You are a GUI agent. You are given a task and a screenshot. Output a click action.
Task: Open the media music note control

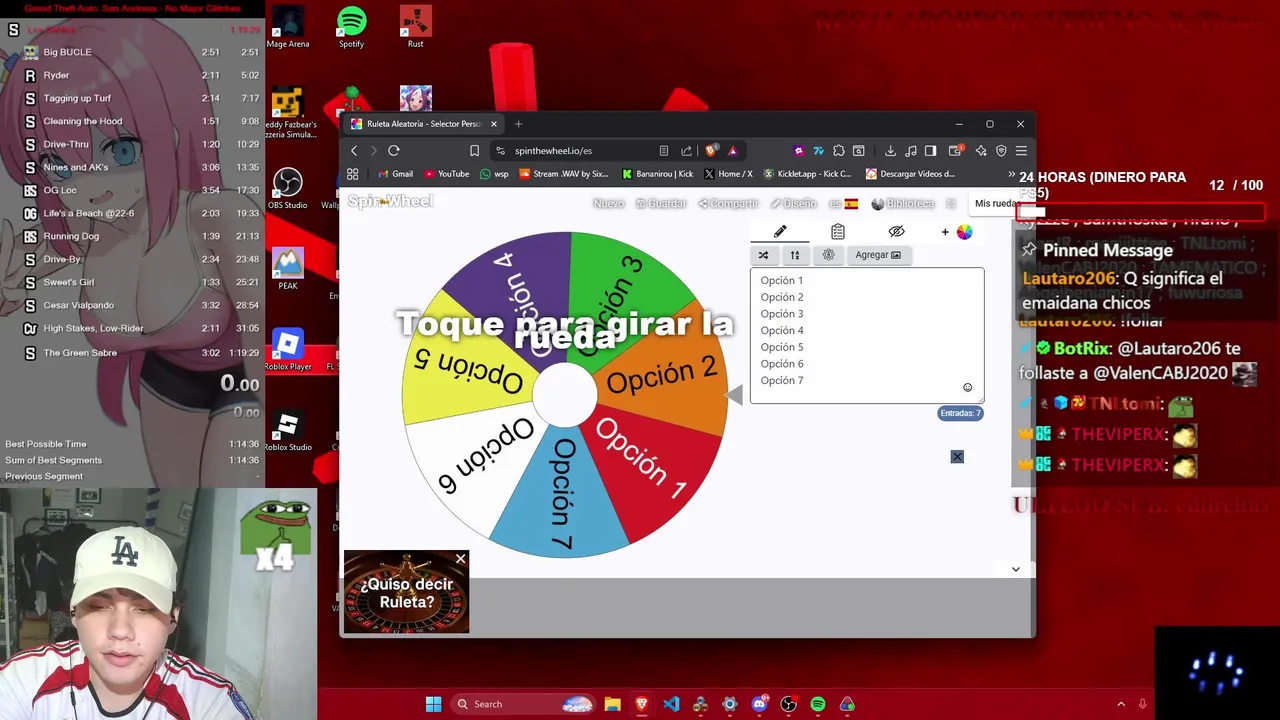(x=911, y=150)
